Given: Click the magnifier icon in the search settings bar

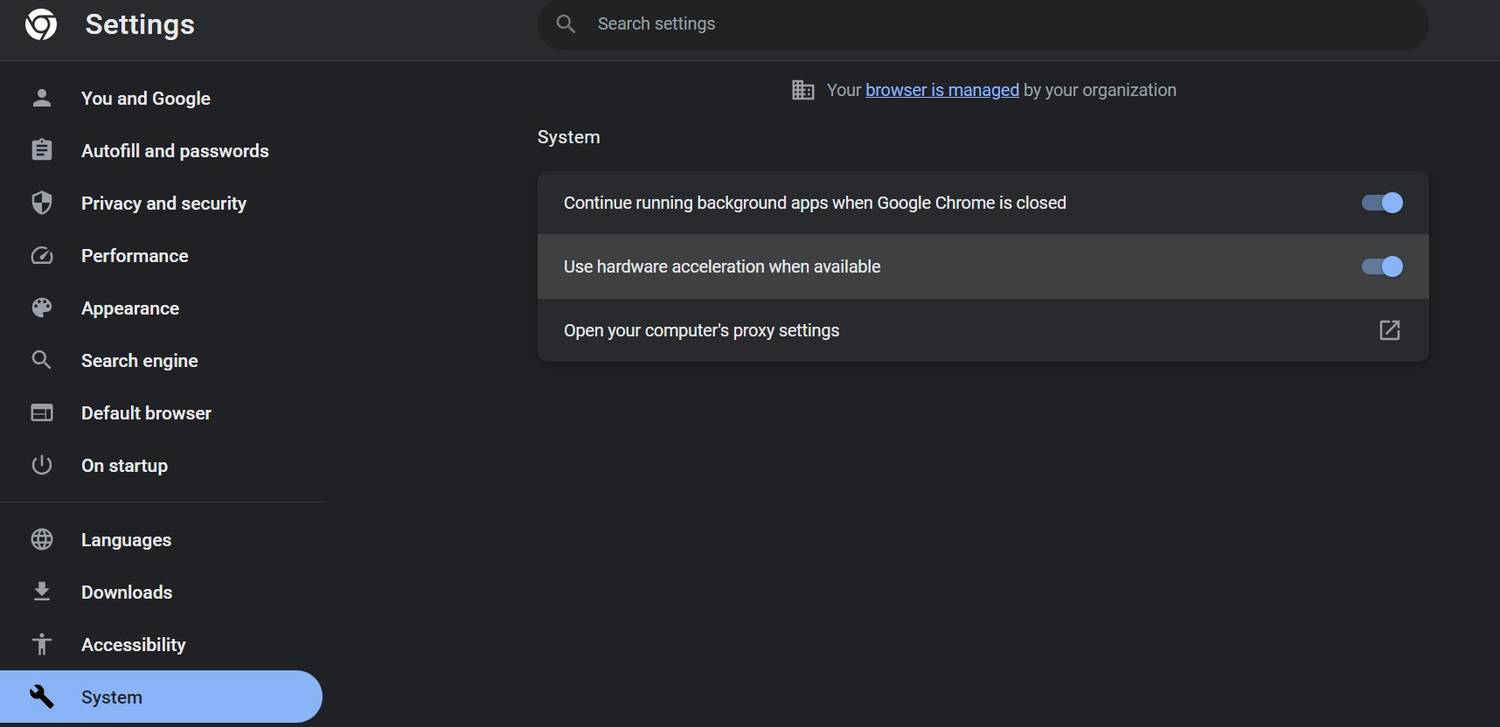Looking at the screenshot, I should point(566,24).
